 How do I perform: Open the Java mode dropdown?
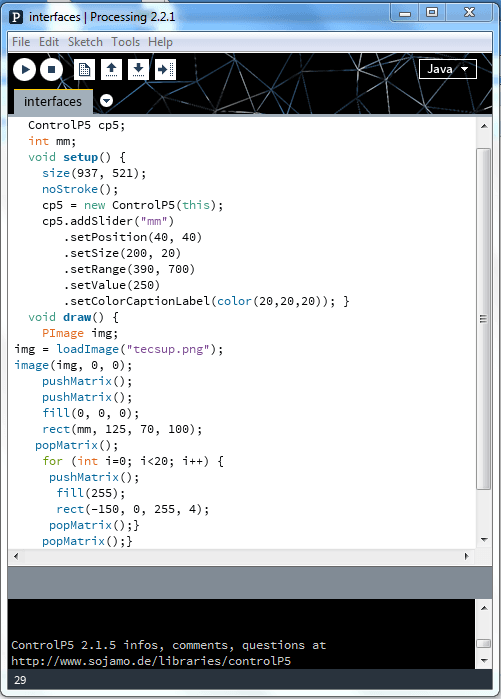pos(448,69)
